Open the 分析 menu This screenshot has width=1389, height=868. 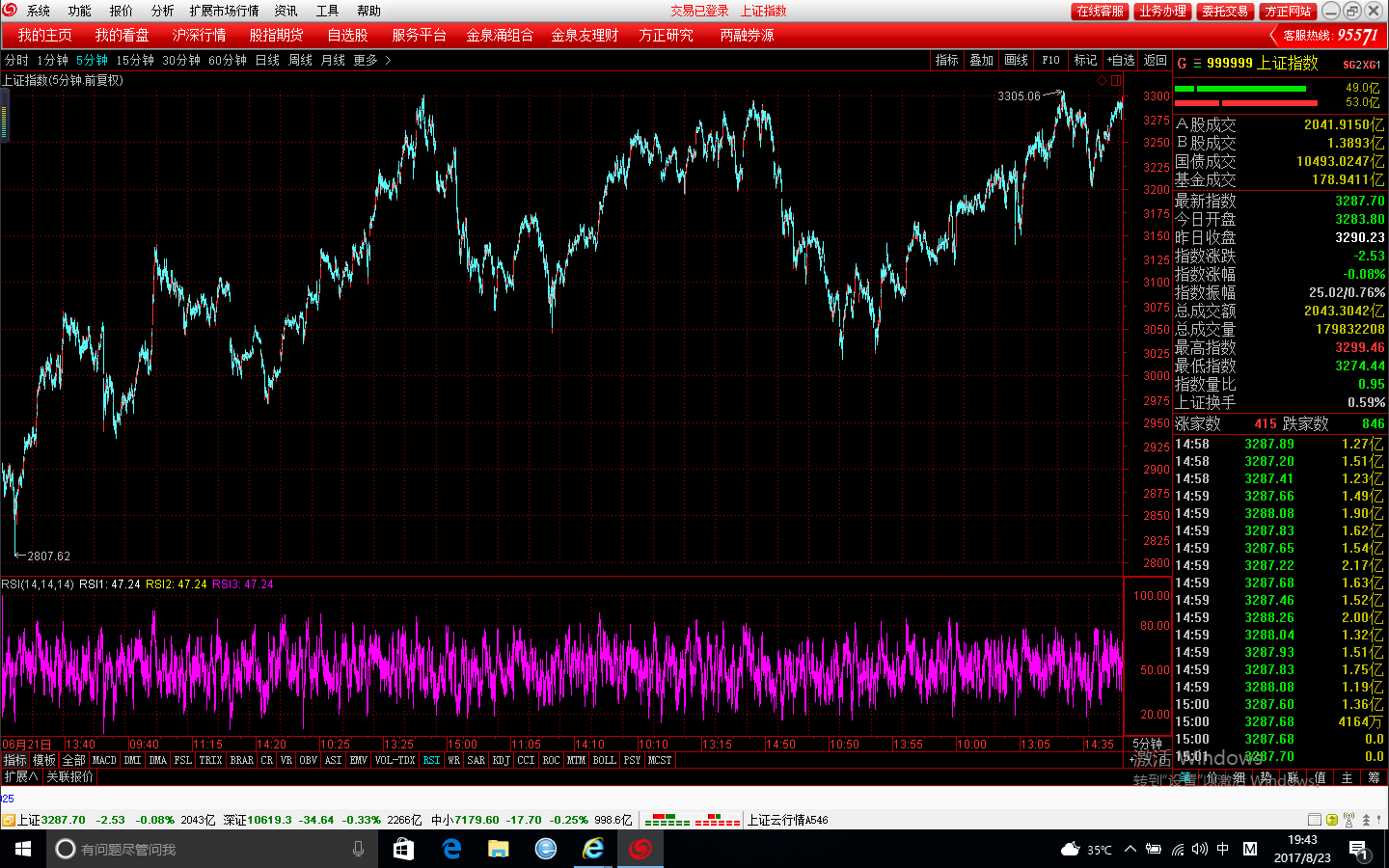click(x=163, y=11)
